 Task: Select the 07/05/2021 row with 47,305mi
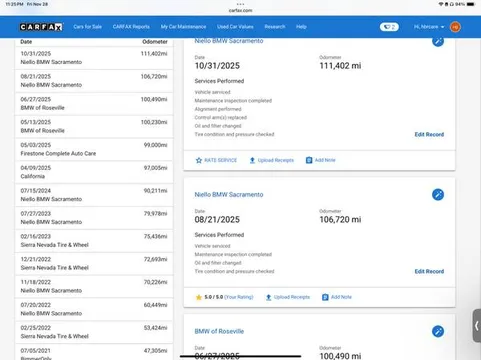click(x=94, y=353)
